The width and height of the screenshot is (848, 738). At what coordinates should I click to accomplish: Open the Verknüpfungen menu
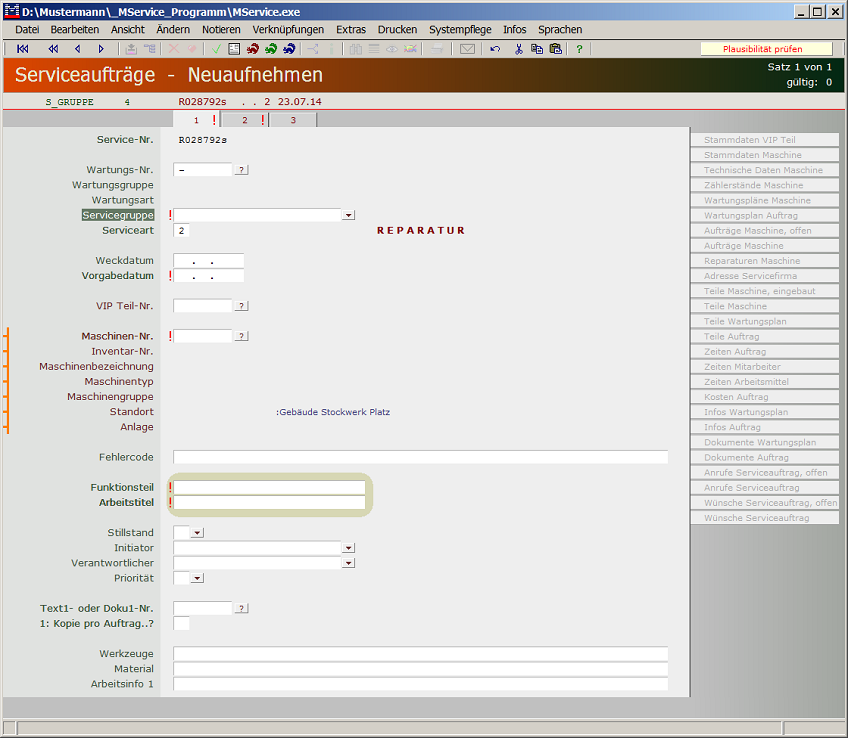[288, 30]
